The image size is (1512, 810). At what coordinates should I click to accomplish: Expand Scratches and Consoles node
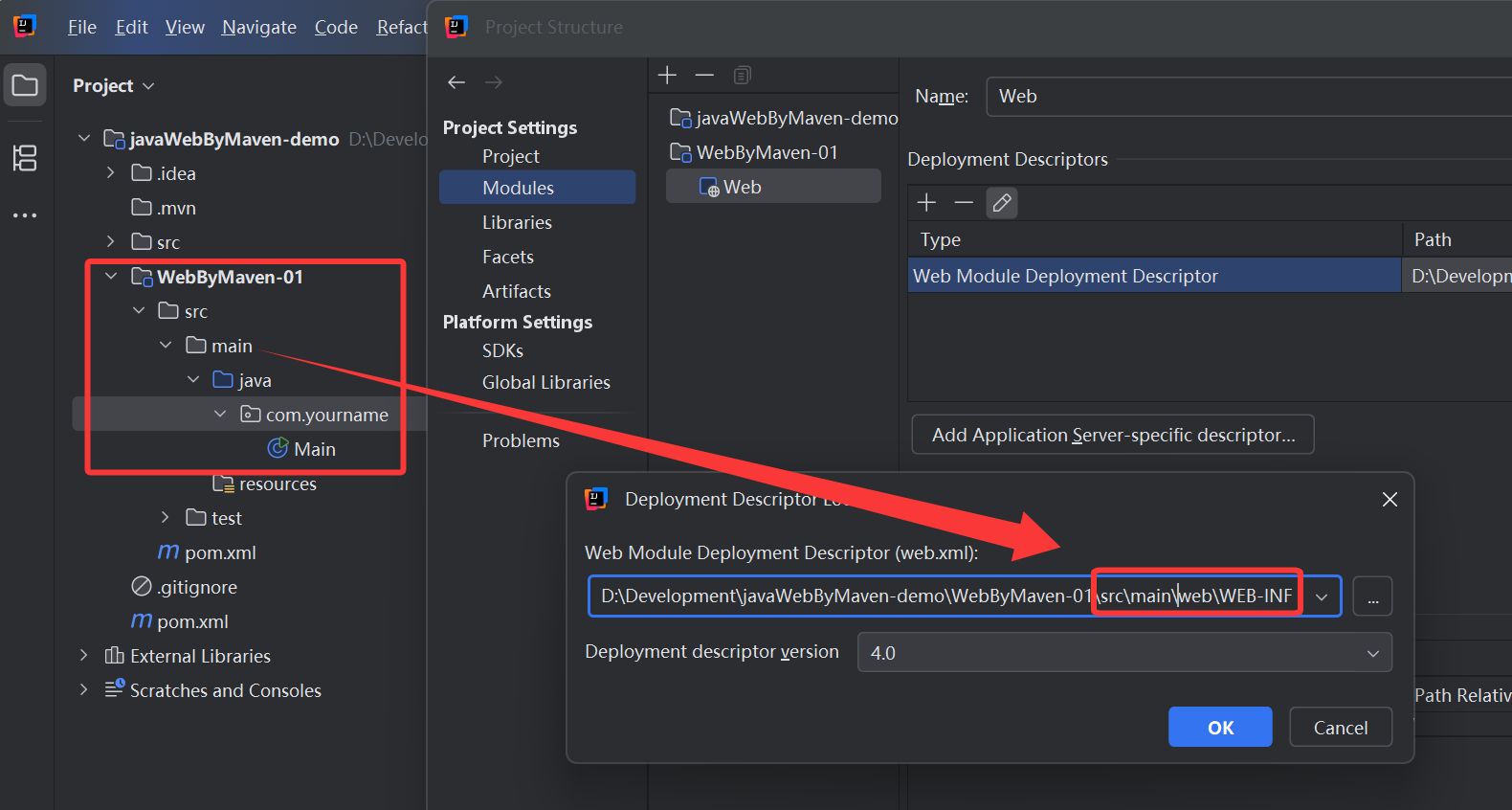coord(84,690)
